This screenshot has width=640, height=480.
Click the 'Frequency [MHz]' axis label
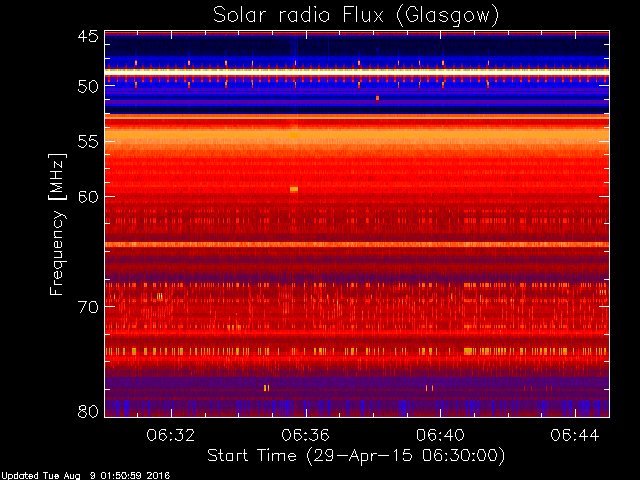coord(57,224)
